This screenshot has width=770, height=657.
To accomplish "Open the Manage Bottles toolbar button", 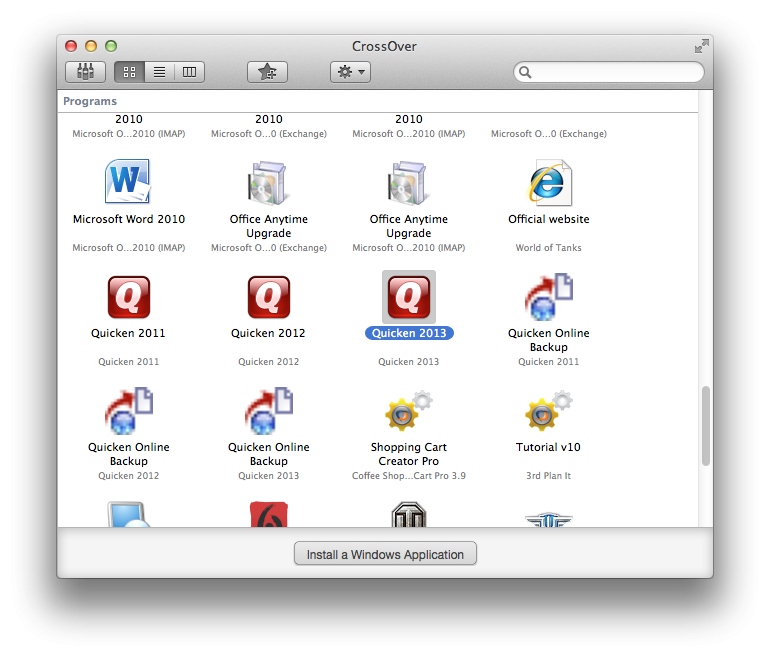I will click(85, 72).
